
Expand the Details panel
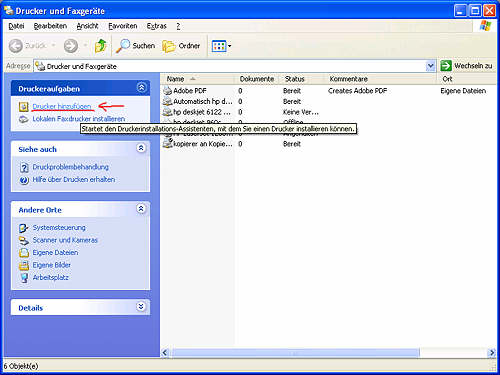tap(141, 306)
